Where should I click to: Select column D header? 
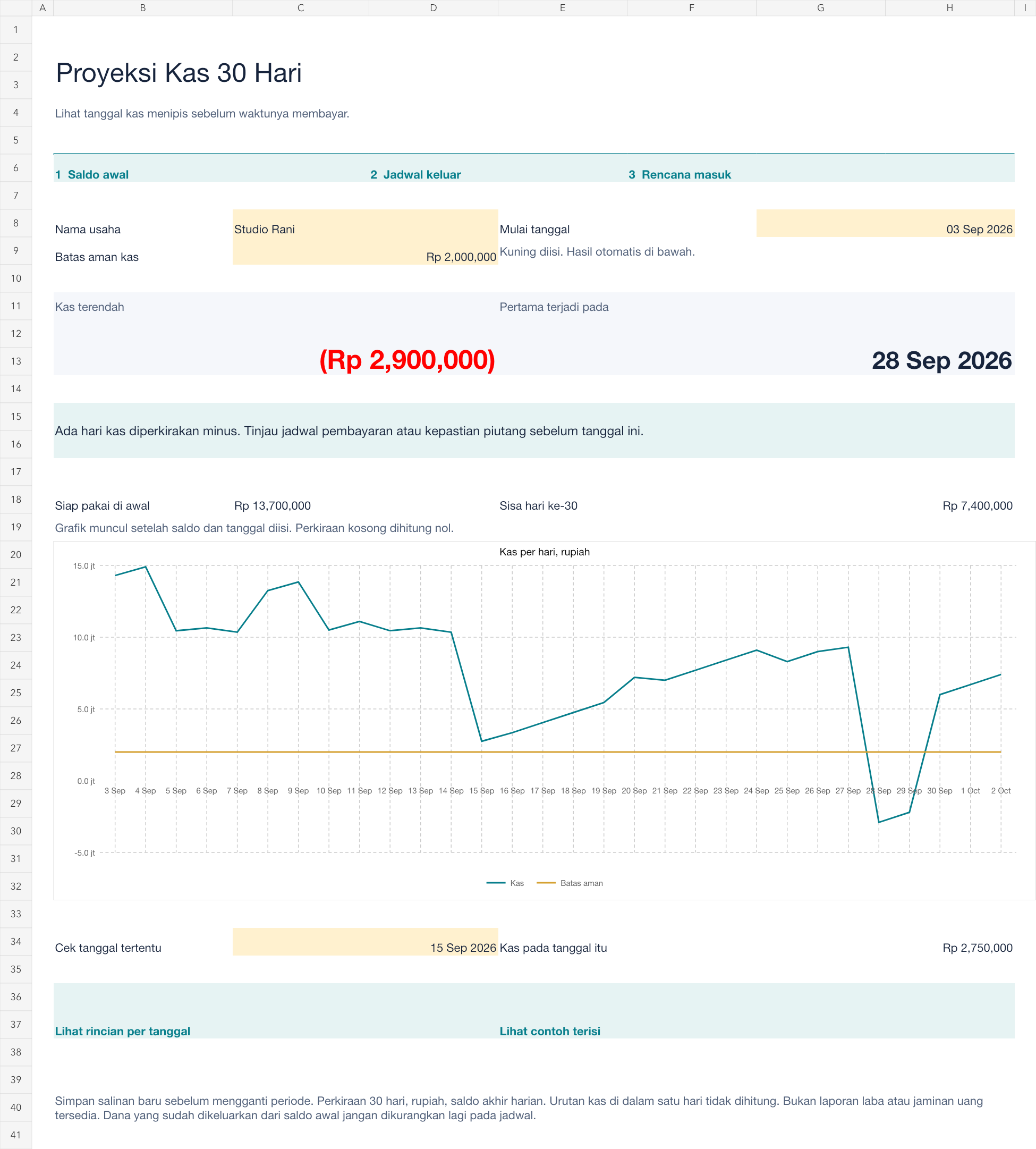433,8
